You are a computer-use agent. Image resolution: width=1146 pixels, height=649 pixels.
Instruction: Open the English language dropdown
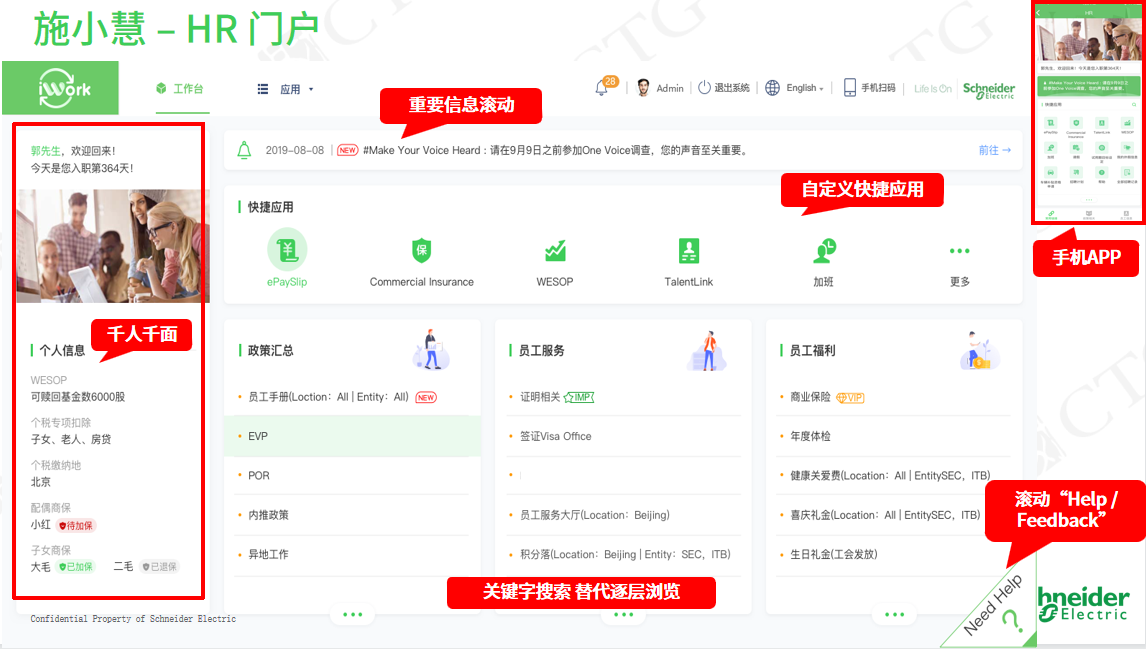point(805,88)
